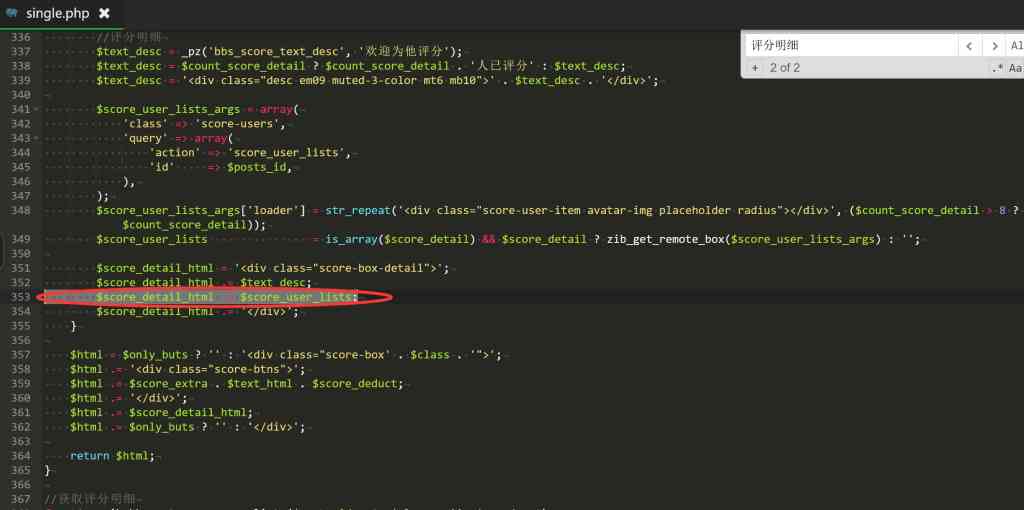The height and width of the screenshot is (510, 1024).
Task: Collapse the query array at line 343
Action: [x=37, y=138]
